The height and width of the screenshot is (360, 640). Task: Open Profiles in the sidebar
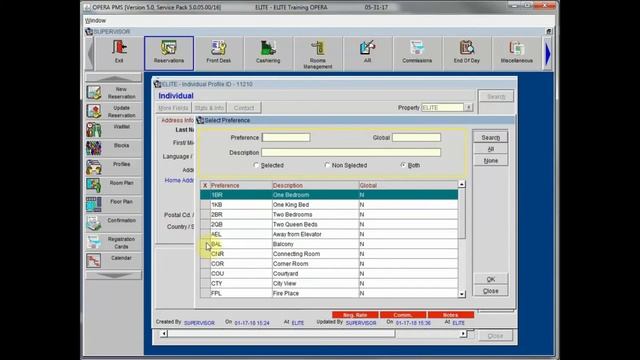tap(113, 167)
